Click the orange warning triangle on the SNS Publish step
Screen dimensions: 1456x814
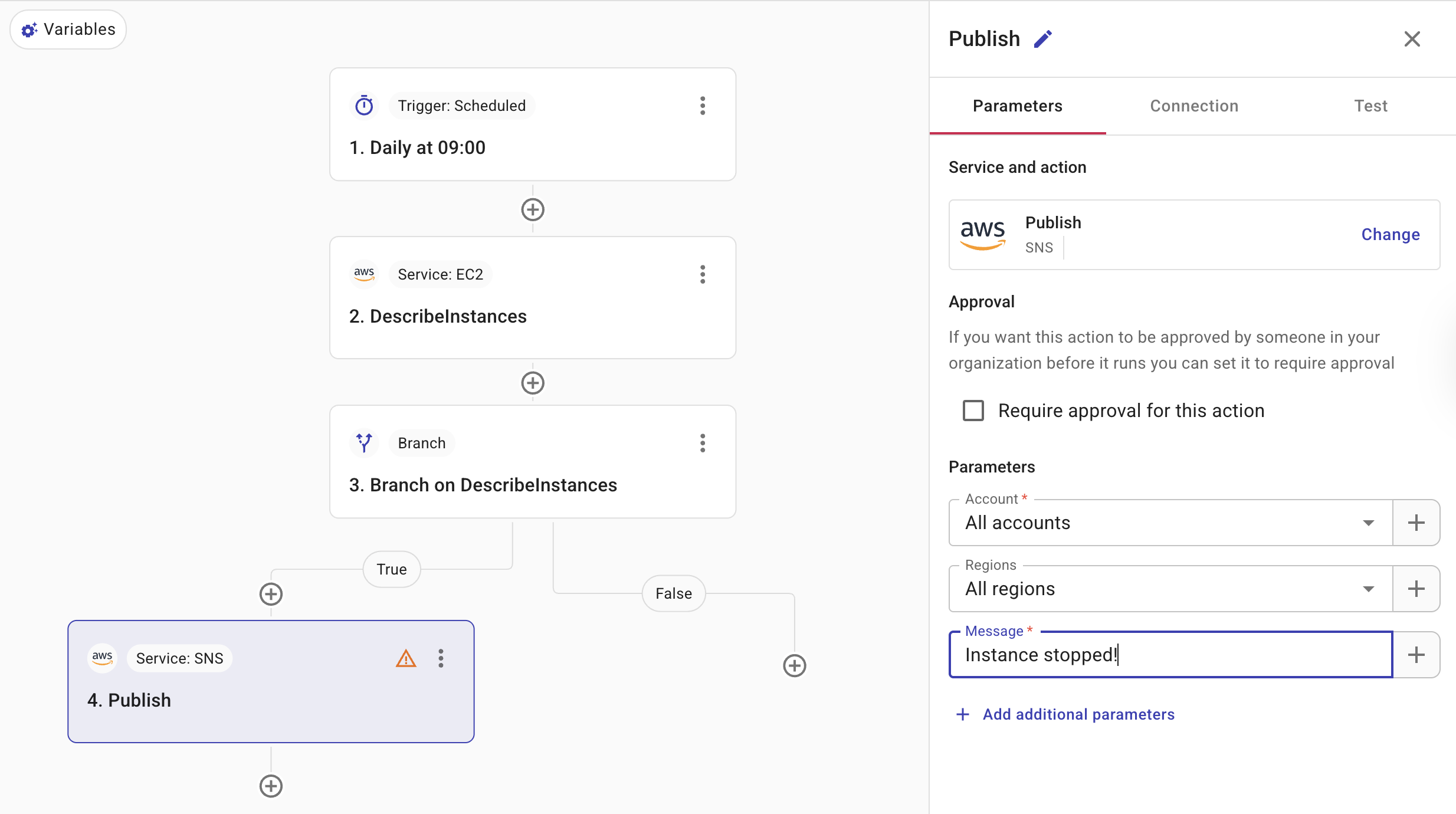406,658
